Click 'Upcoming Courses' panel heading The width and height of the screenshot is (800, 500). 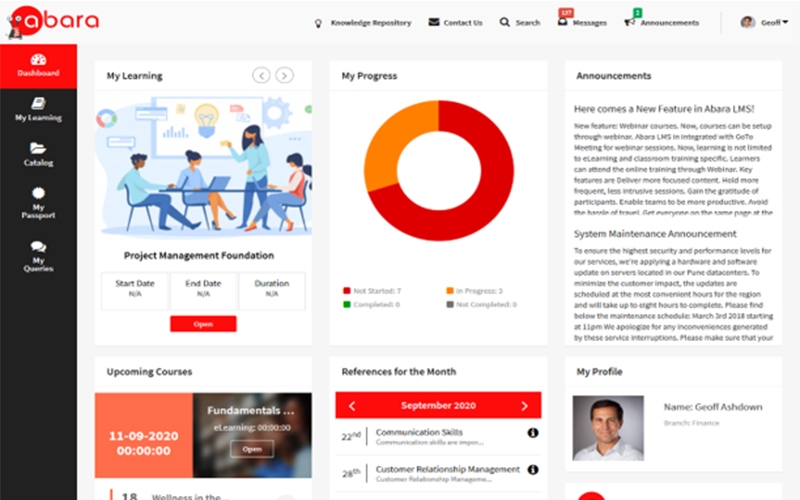[x=149, y=372]
